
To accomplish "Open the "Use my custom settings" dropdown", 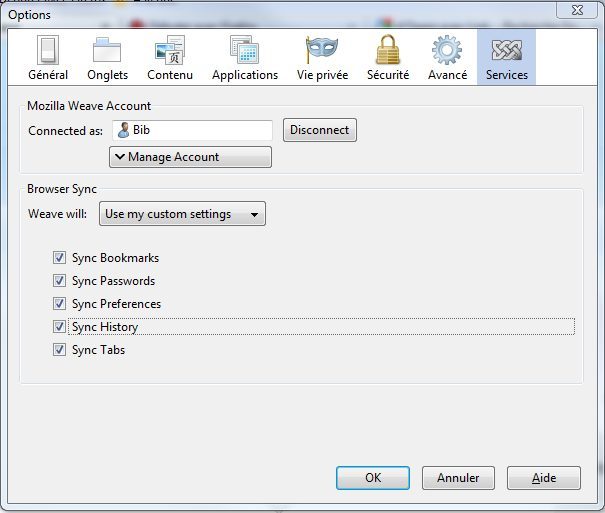I will pyautogui.click(x=182, y=214).
